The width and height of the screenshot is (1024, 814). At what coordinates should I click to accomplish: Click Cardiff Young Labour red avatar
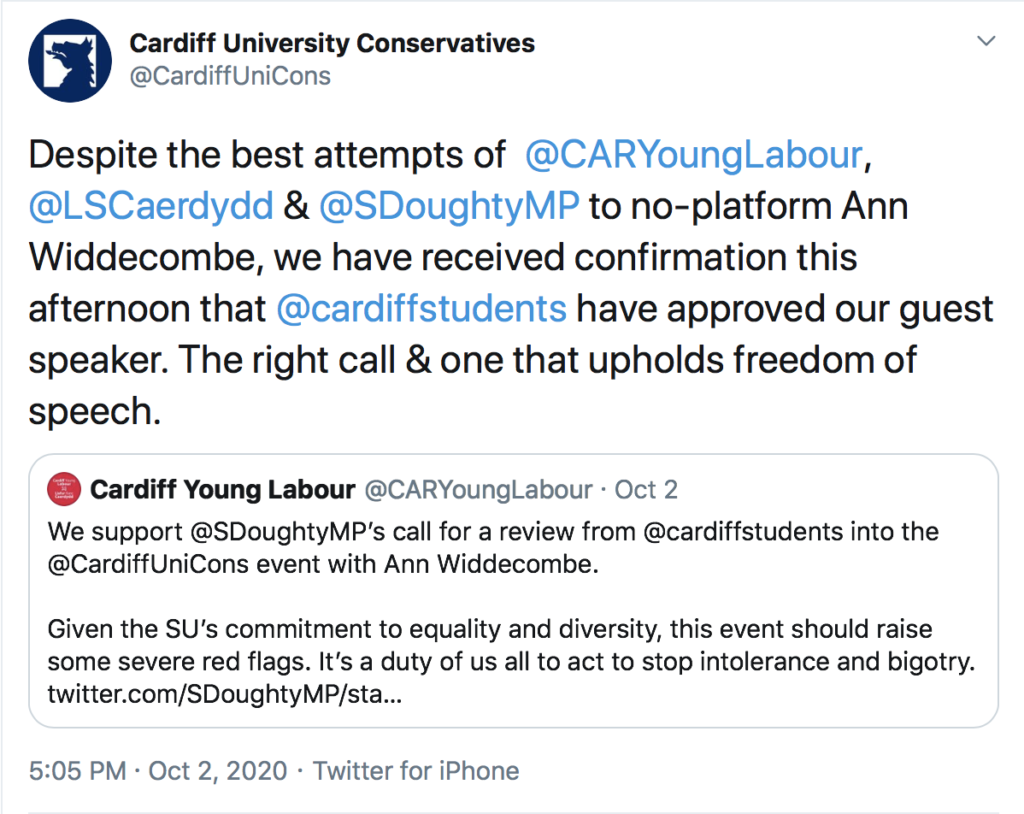coord(64,489)
